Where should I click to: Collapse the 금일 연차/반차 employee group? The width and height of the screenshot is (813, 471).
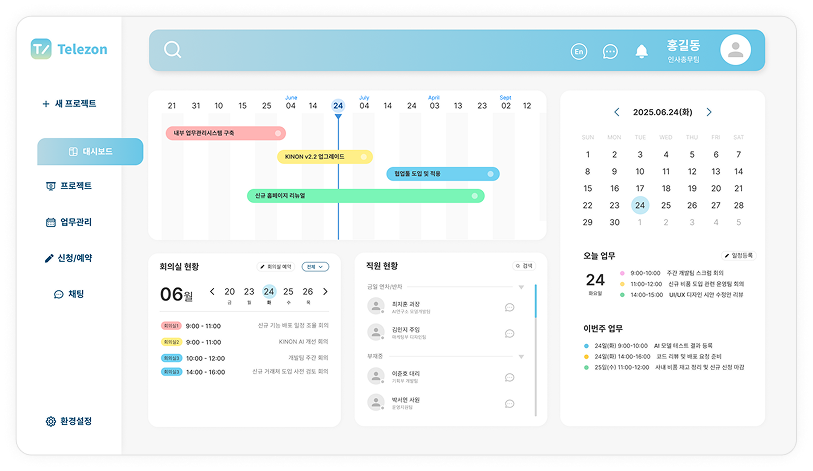coord(520,288)
